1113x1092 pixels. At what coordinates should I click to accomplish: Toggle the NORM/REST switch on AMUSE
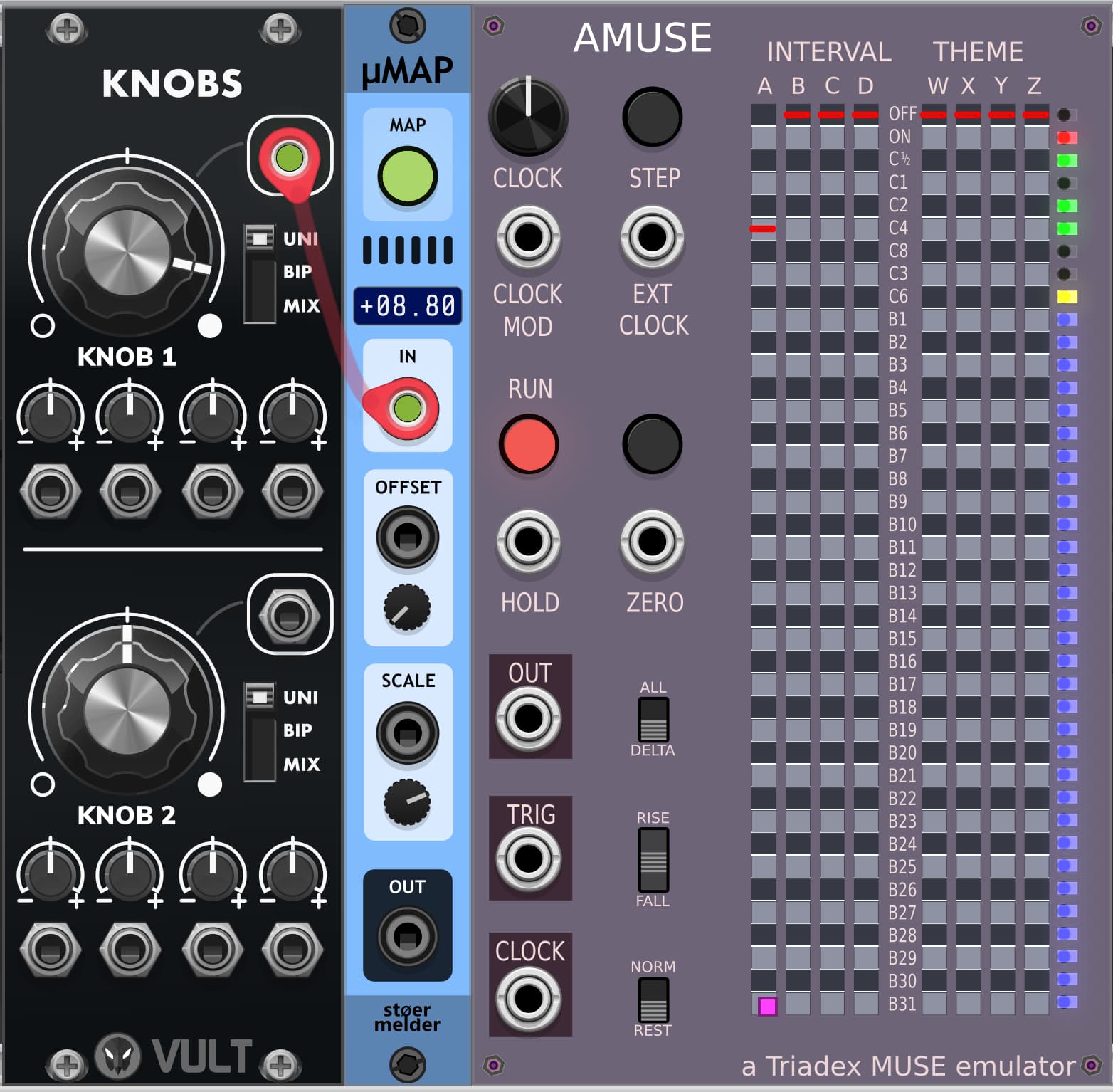tap(653, 999)
